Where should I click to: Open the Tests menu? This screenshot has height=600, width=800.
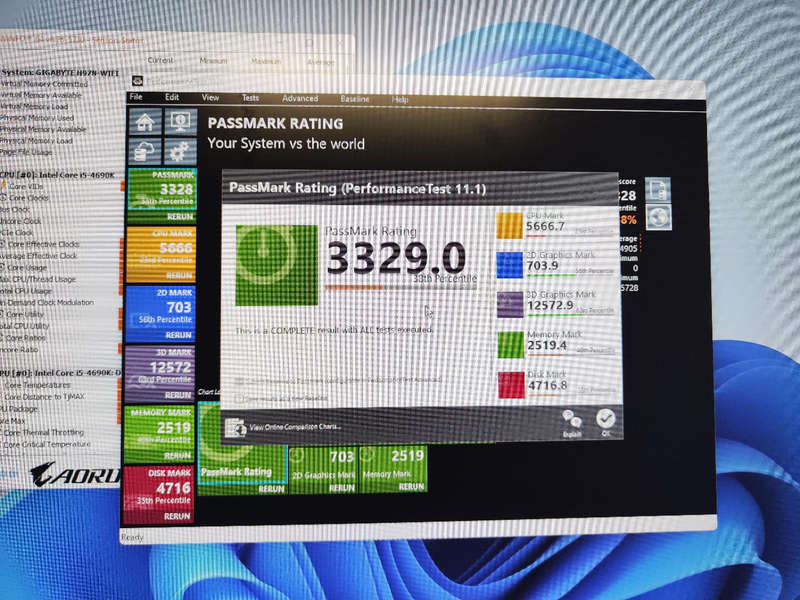point(251,97)
